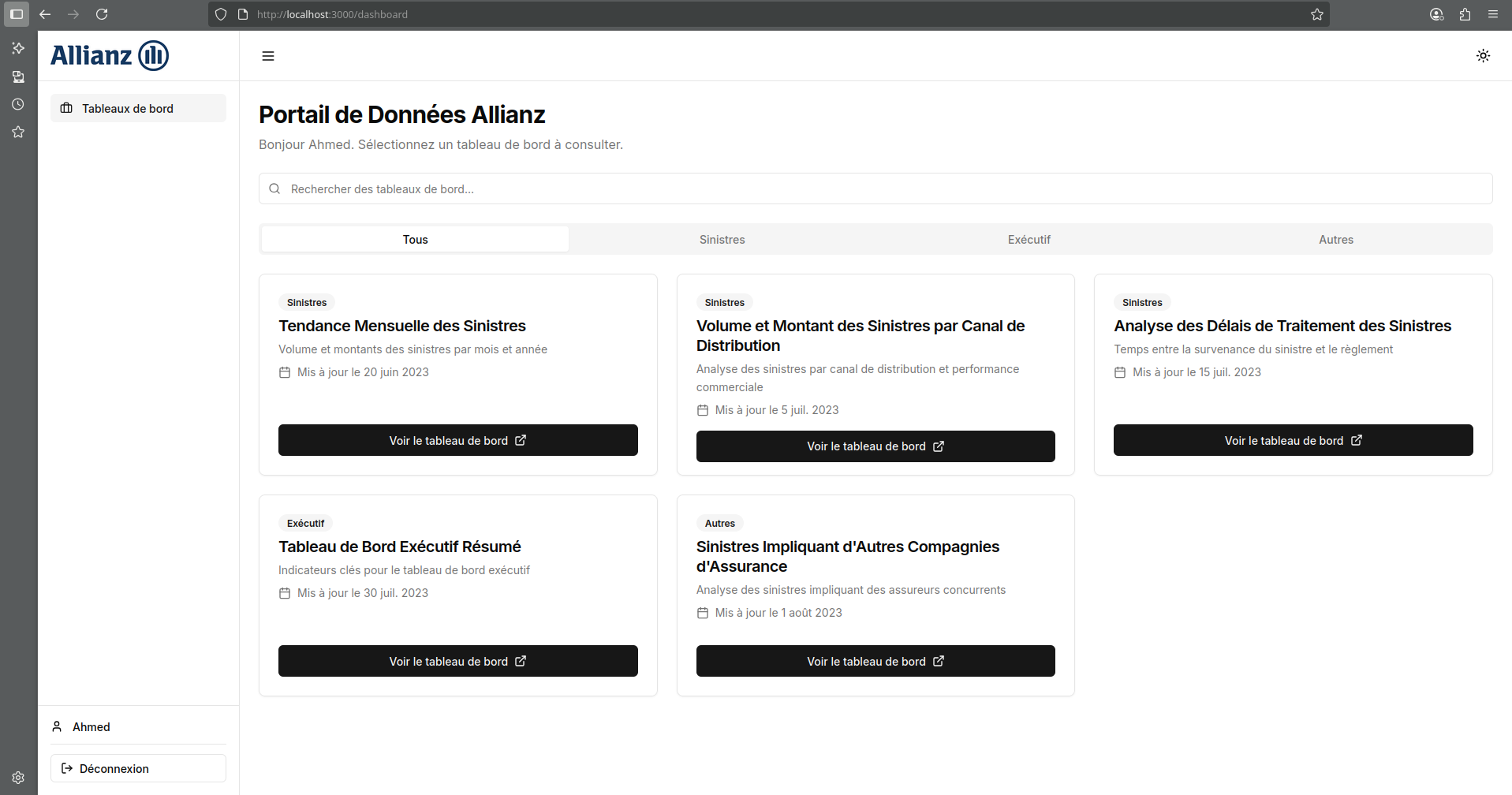Open Tendance Mensuelle des Sinistres dashboard
Image resolution: width=1512 pixels, height=795 pixels.
pos(457,440)
